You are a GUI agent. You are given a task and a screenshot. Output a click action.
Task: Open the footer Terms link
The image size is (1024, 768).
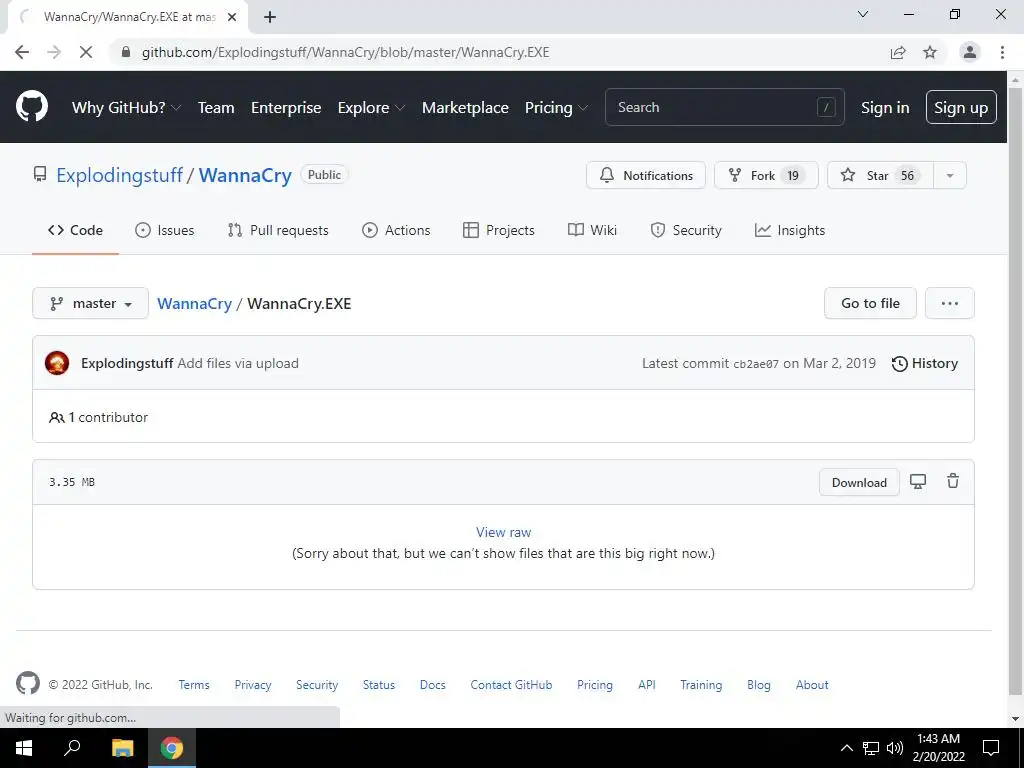(x=194, y=684)
